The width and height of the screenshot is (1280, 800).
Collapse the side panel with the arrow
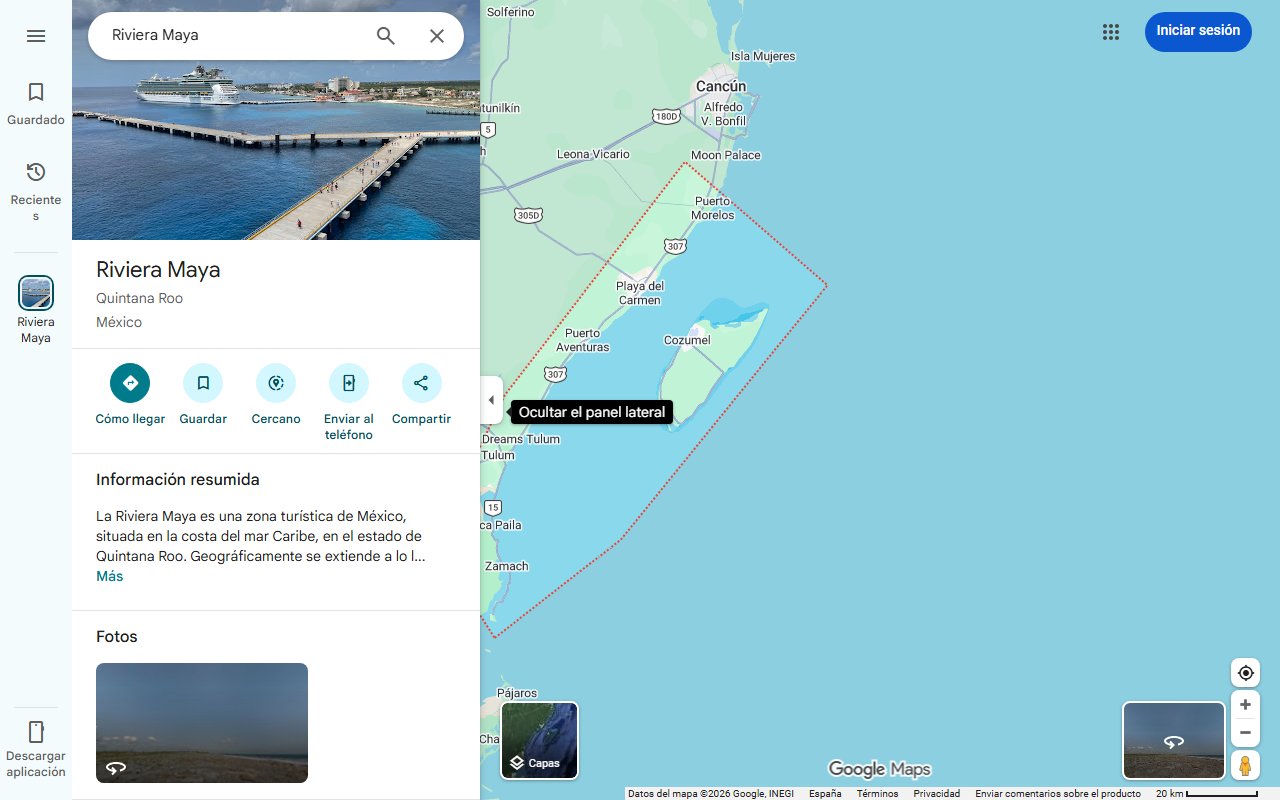pos(491,400)
